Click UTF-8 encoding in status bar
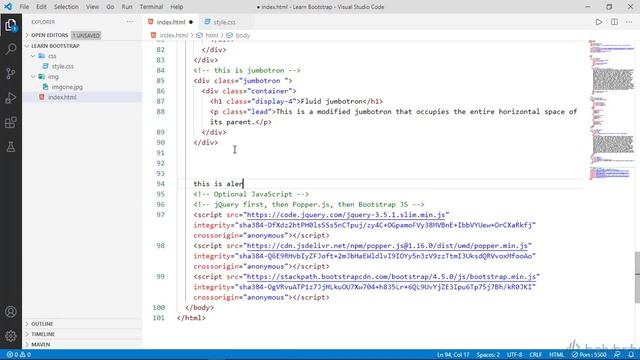 (x=514, y=355)
